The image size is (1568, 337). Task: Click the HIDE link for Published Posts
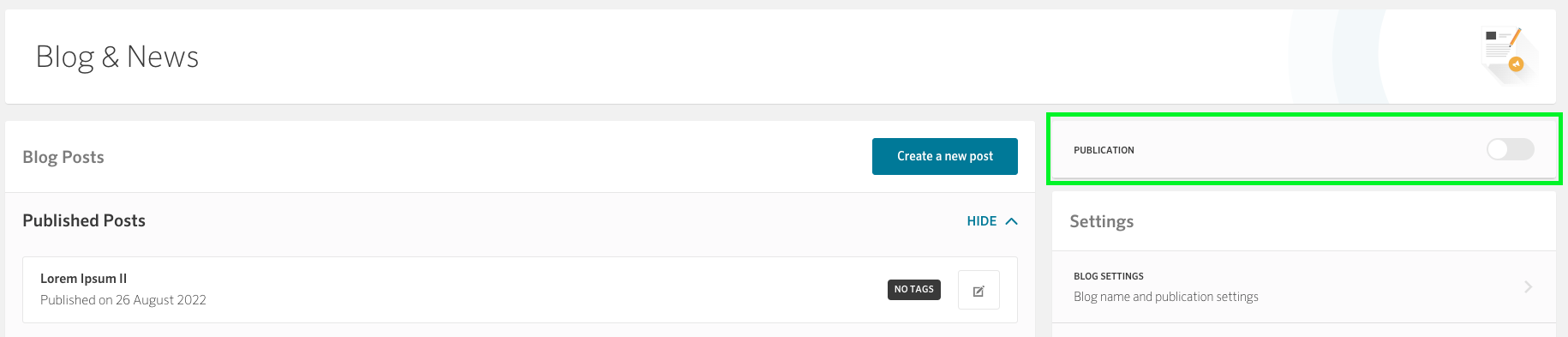[x=982, y=221]
